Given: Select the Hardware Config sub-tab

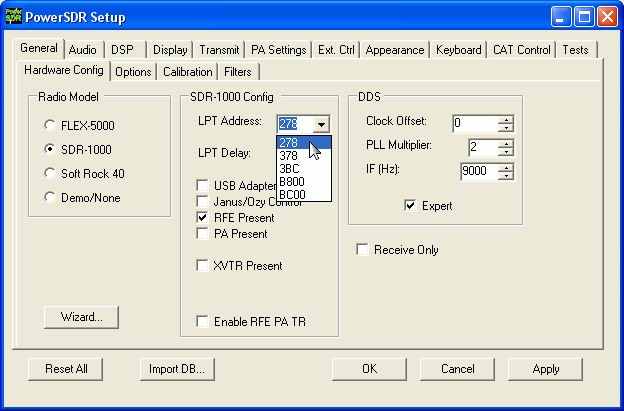Looking at the screenshot, I should pyautogui.click(x=64, y=70).
